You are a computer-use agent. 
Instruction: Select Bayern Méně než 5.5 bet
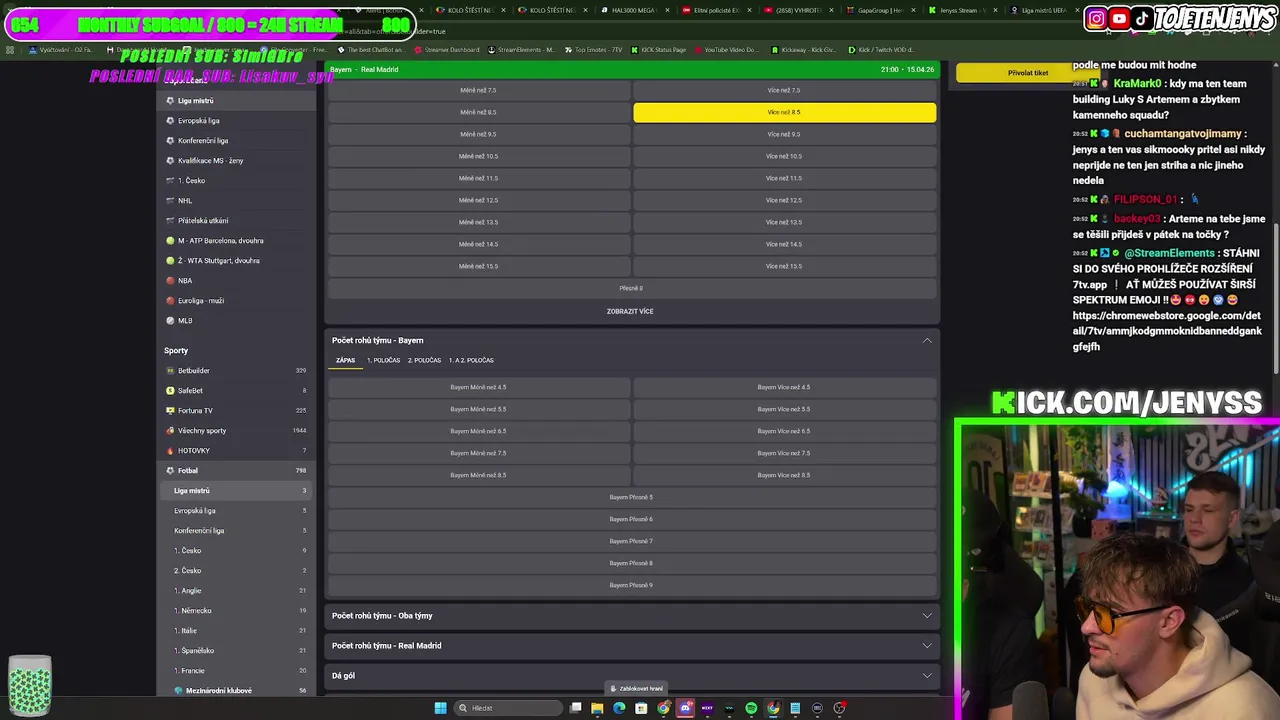(478, 409)
